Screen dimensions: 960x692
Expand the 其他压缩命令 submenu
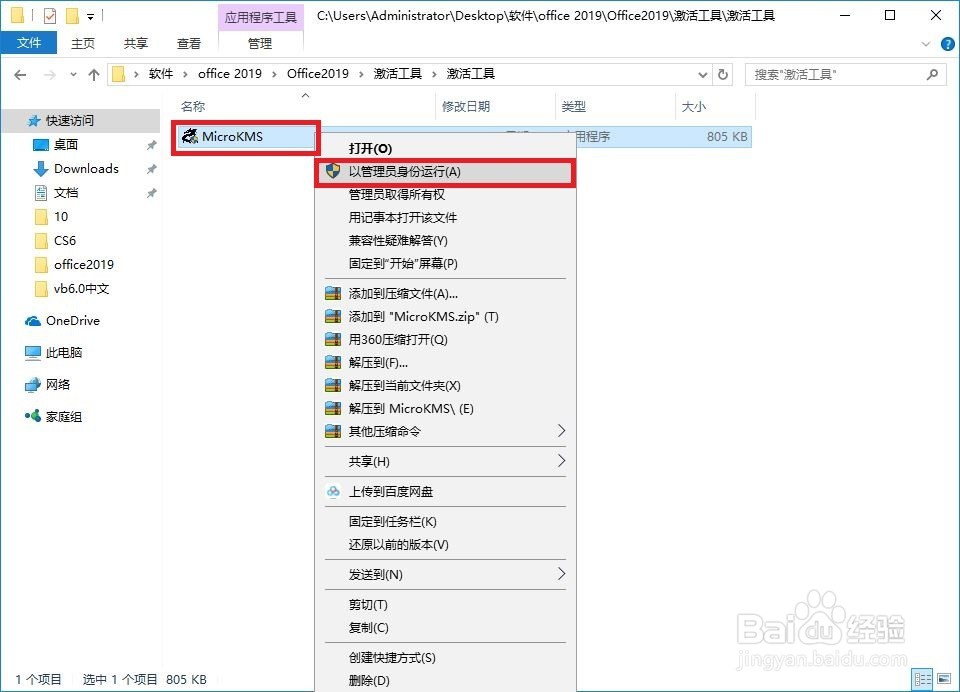click(x=445, y=431)
